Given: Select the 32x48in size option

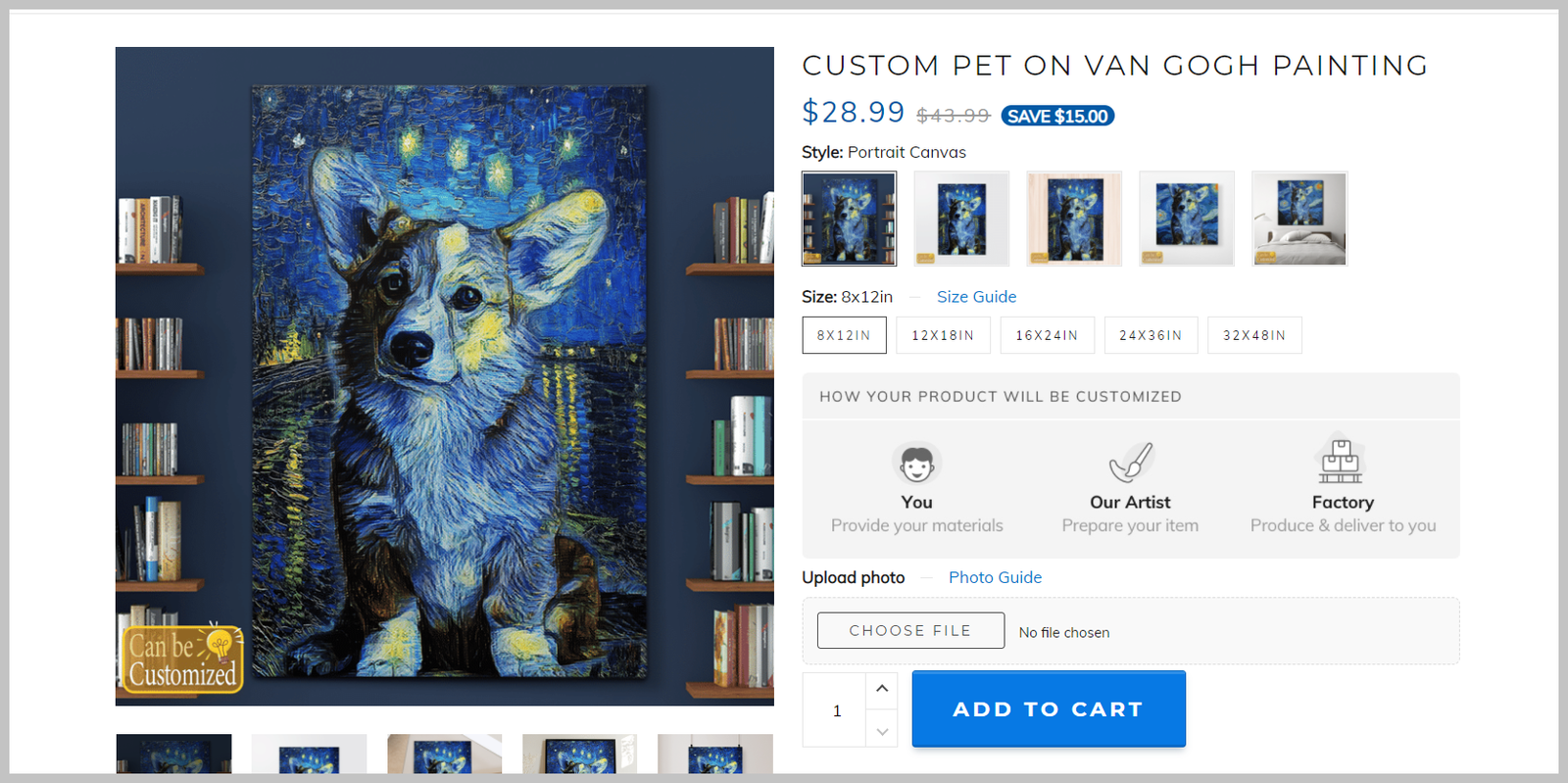Looking at the screenshot, I should 1254,335.
